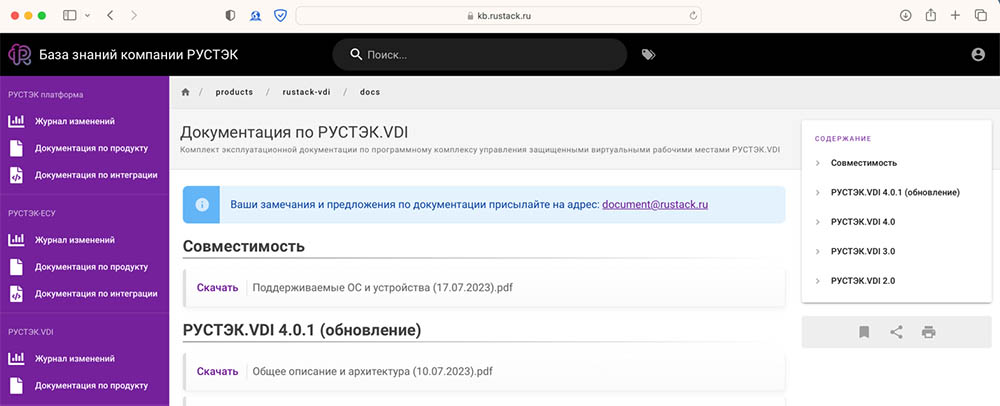1000x406 pixels.
Task: Toggle the Safari sidebar button
Action: click(x=70, y=16)
